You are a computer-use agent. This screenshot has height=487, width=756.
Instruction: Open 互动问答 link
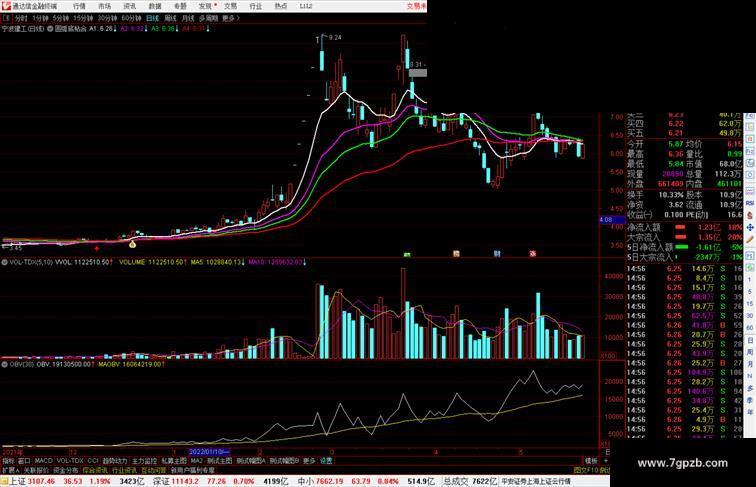pyautogui.click(x=154, y=470)
